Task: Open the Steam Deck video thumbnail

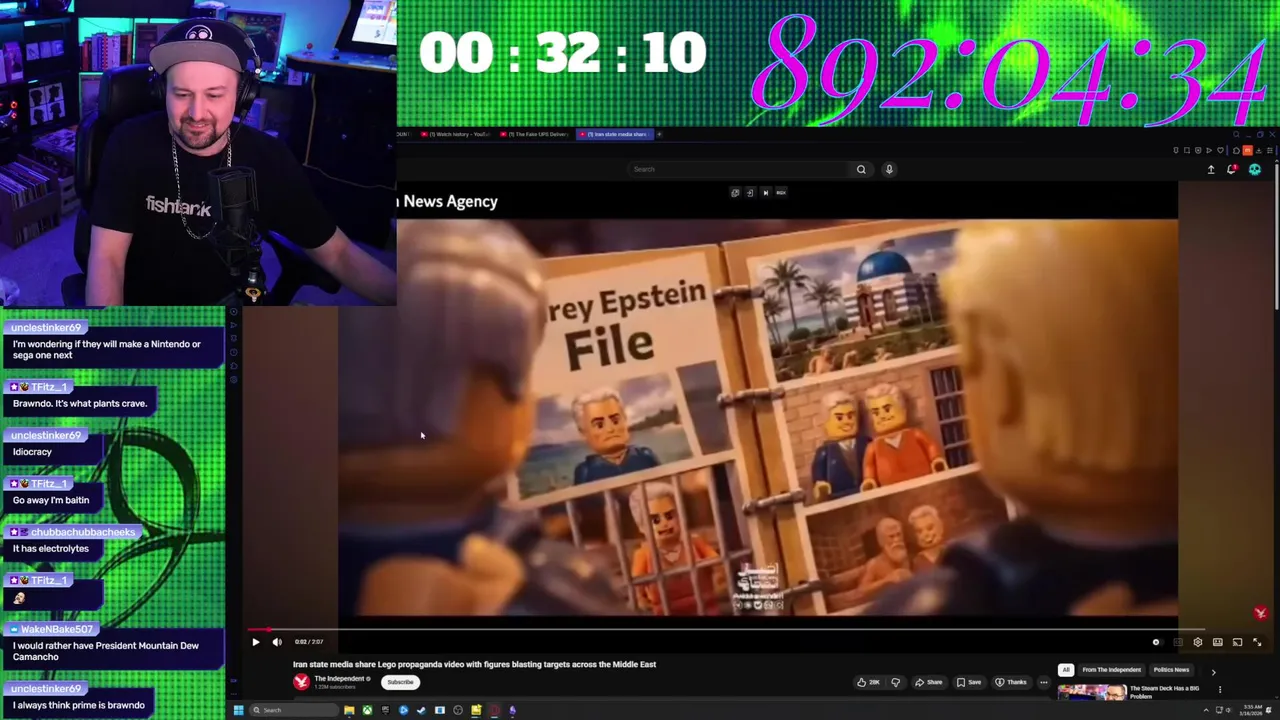Action: 1092,691
